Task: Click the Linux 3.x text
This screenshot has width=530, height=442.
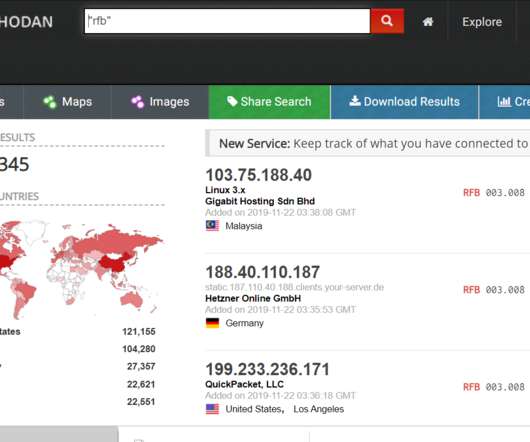Action: pos(225,190)
